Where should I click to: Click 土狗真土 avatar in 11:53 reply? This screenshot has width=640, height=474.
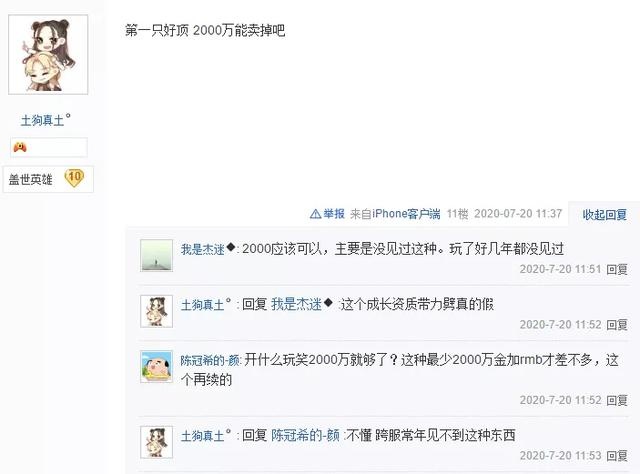156,442
